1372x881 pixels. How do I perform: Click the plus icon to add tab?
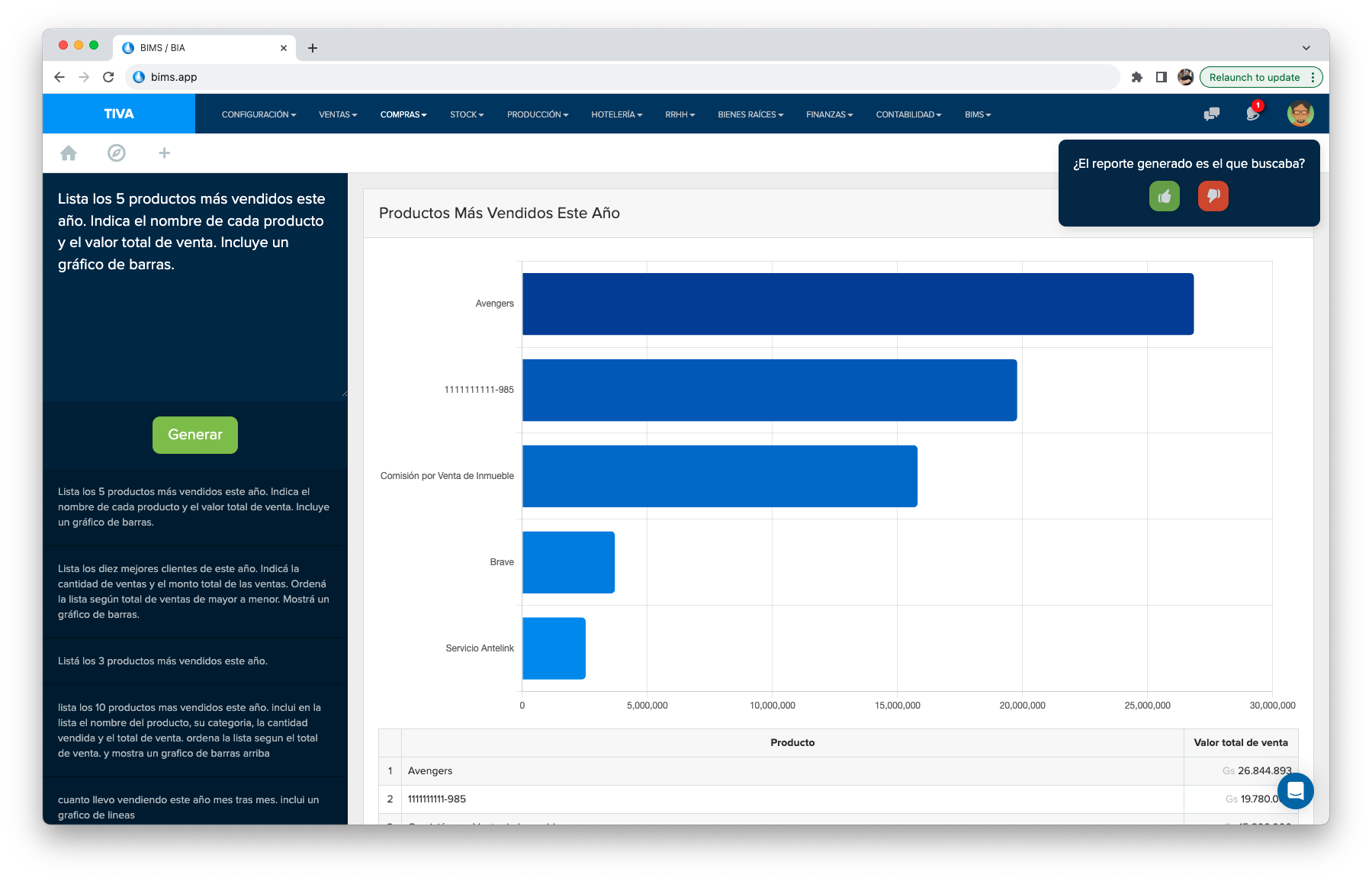click(164, 153)
